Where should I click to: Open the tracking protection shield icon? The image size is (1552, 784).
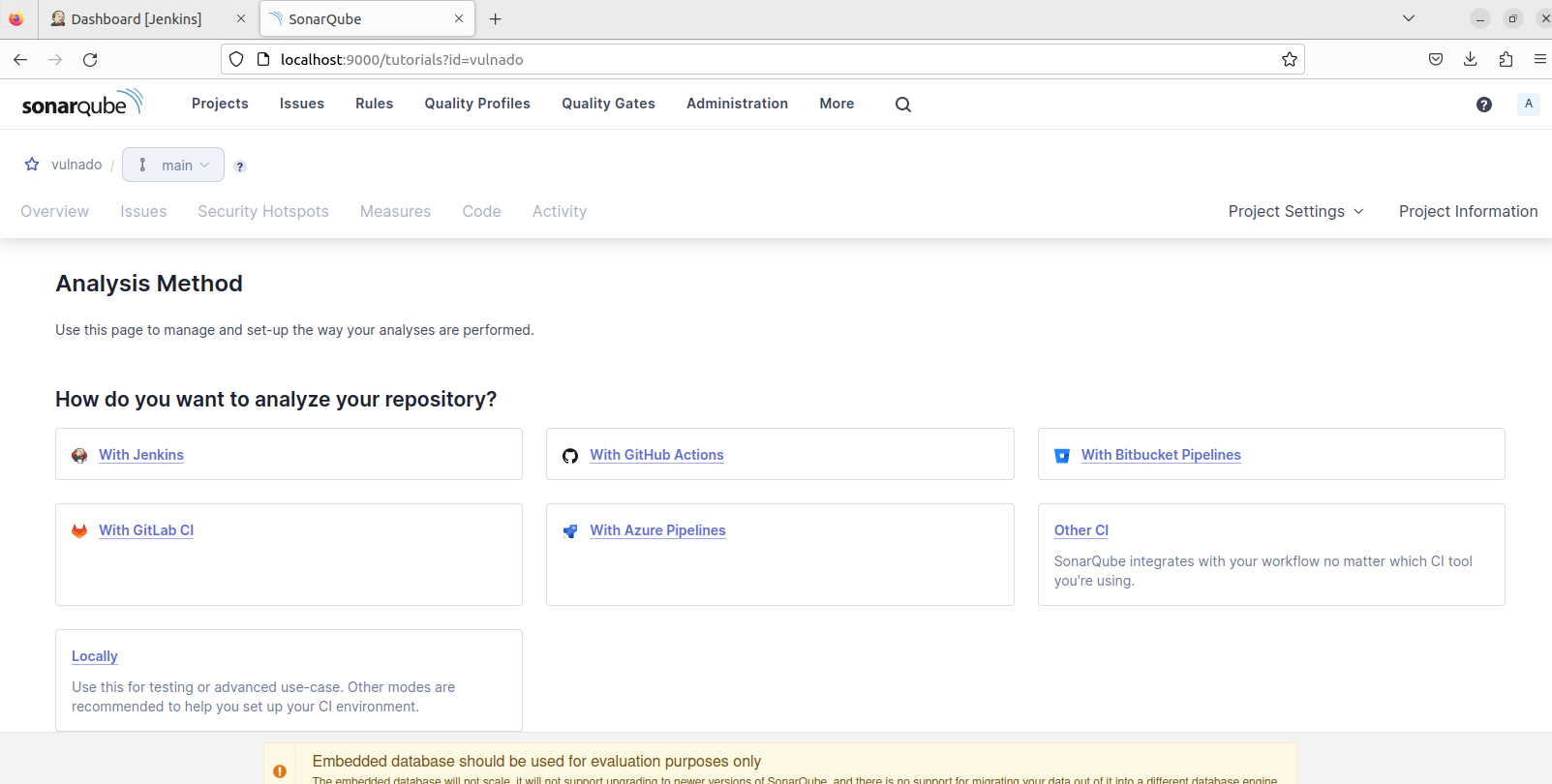click(x=236, y=59)
